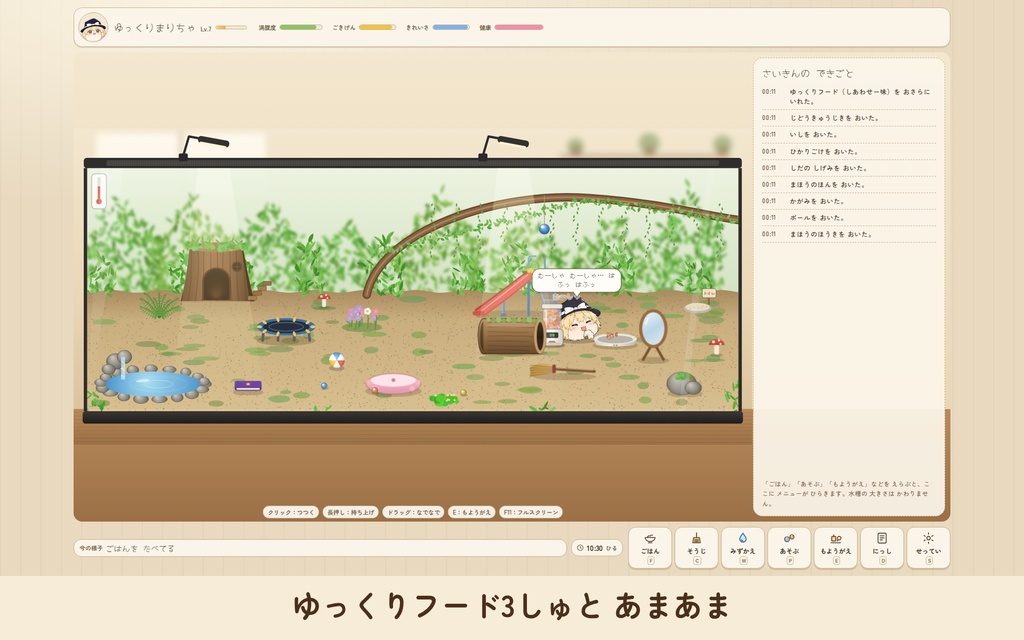Click the tree stump house
The width and height of the screenshot is (1024, 640).
point(216,271)
